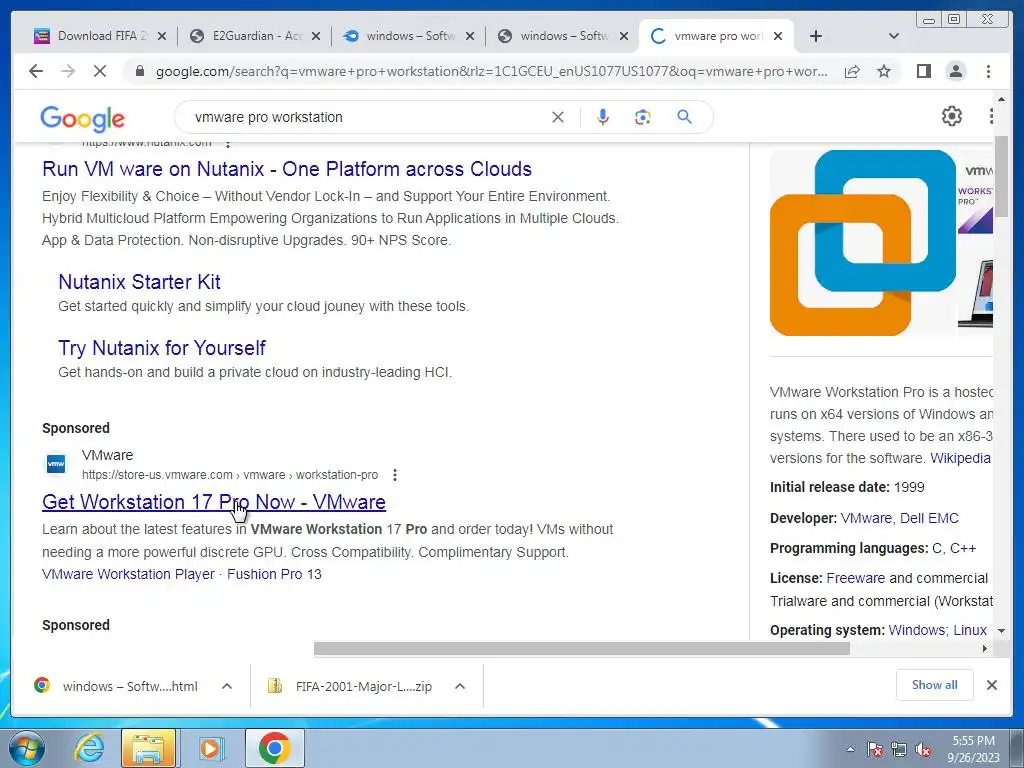
Task: Open the Wikipedia source link
Action: (x=960, y=458)
